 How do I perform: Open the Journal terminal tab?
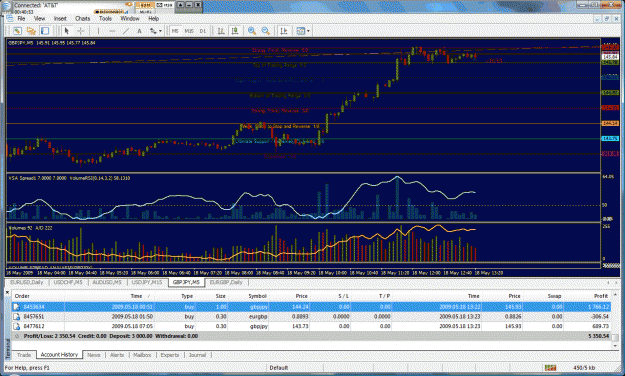coord(197,355)
